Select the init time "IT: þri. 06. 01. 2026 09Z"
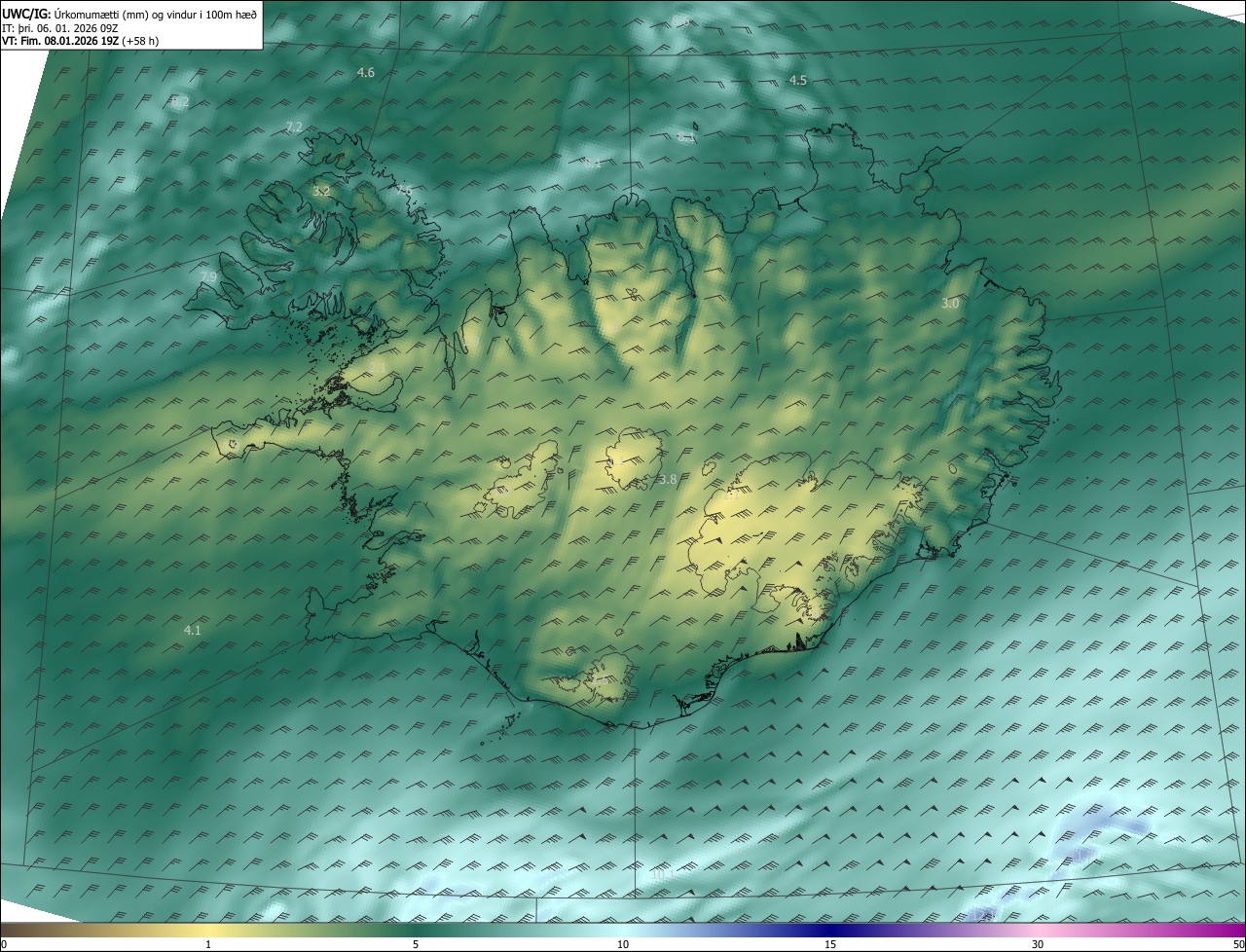 click(x=60, y=28)
